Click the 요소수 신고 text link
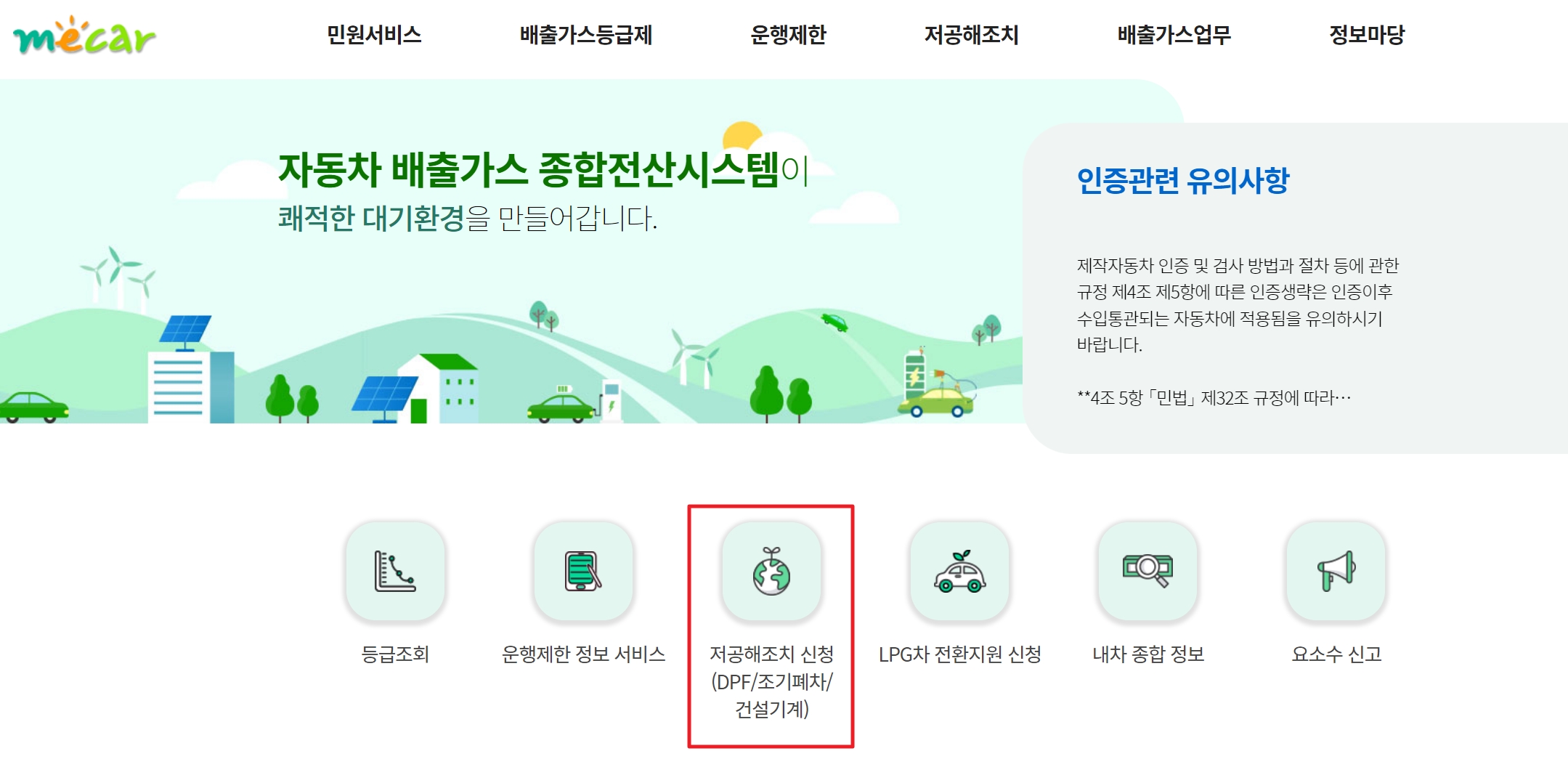Screen dimensions: 1568x759 [1336, 654]
